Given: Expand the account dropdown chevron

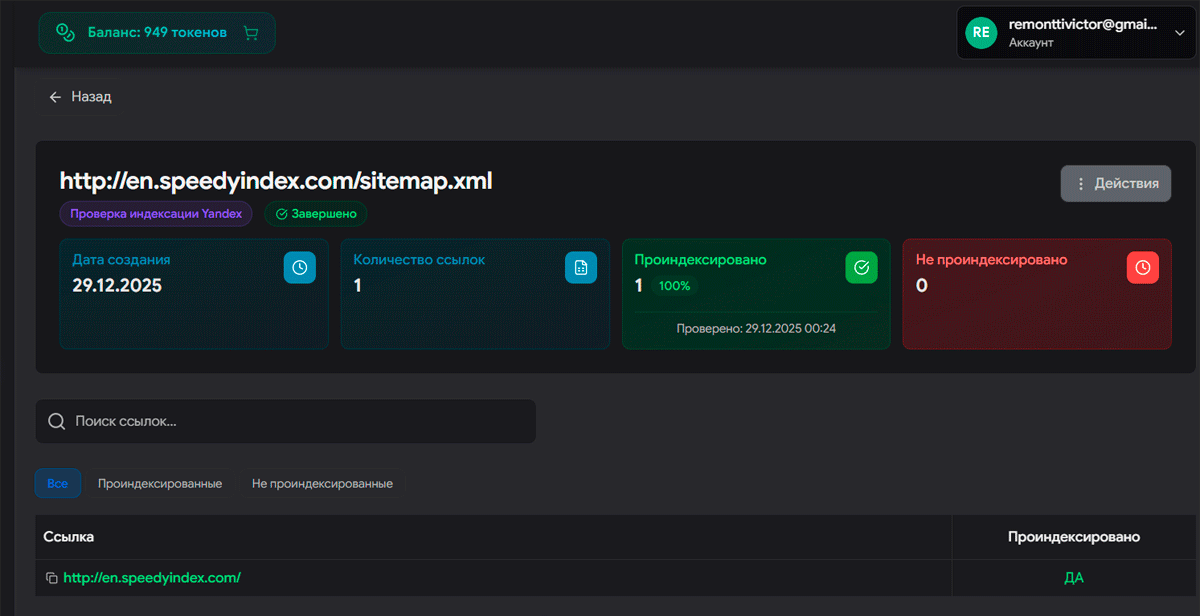Looking at the screenshot, I should (x=1179, y=32).
